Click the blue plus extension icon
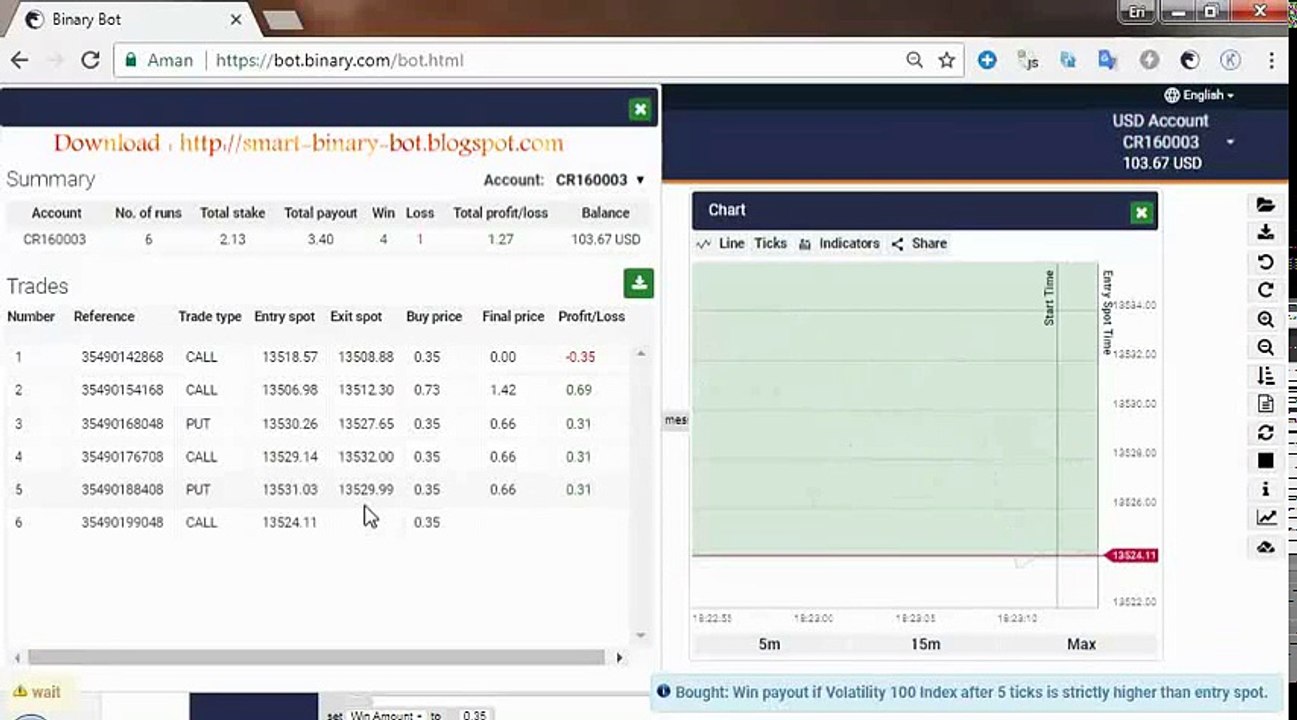The height and width of the screenshot is (720, 1297). (x=987, y=60)
